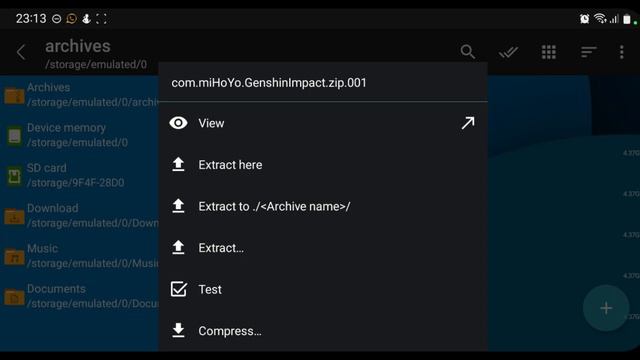Go back using the back arrow

(21, 52)
